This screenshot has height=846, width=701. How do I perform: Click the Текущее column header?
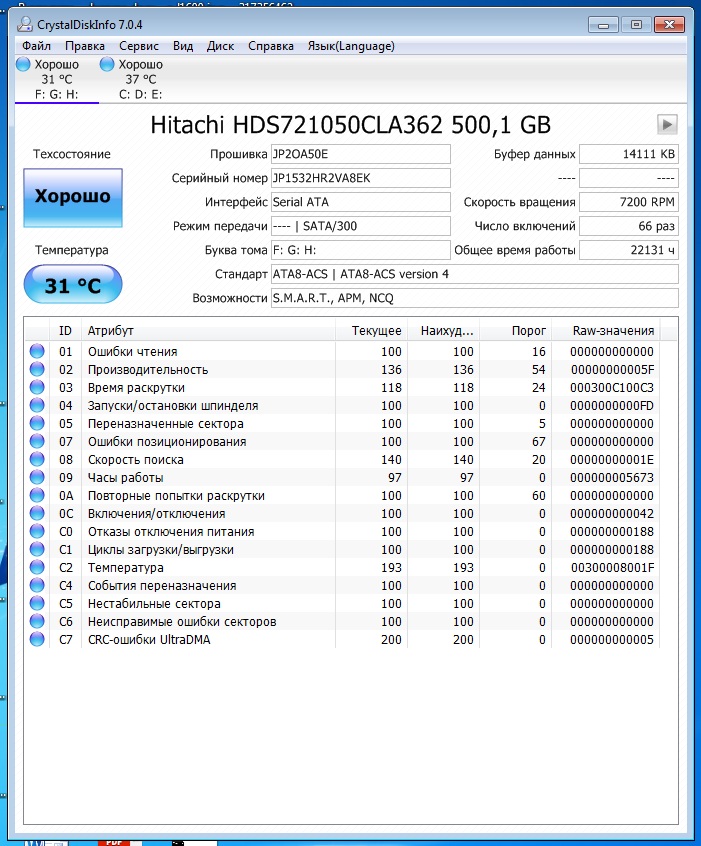(371, 331)
